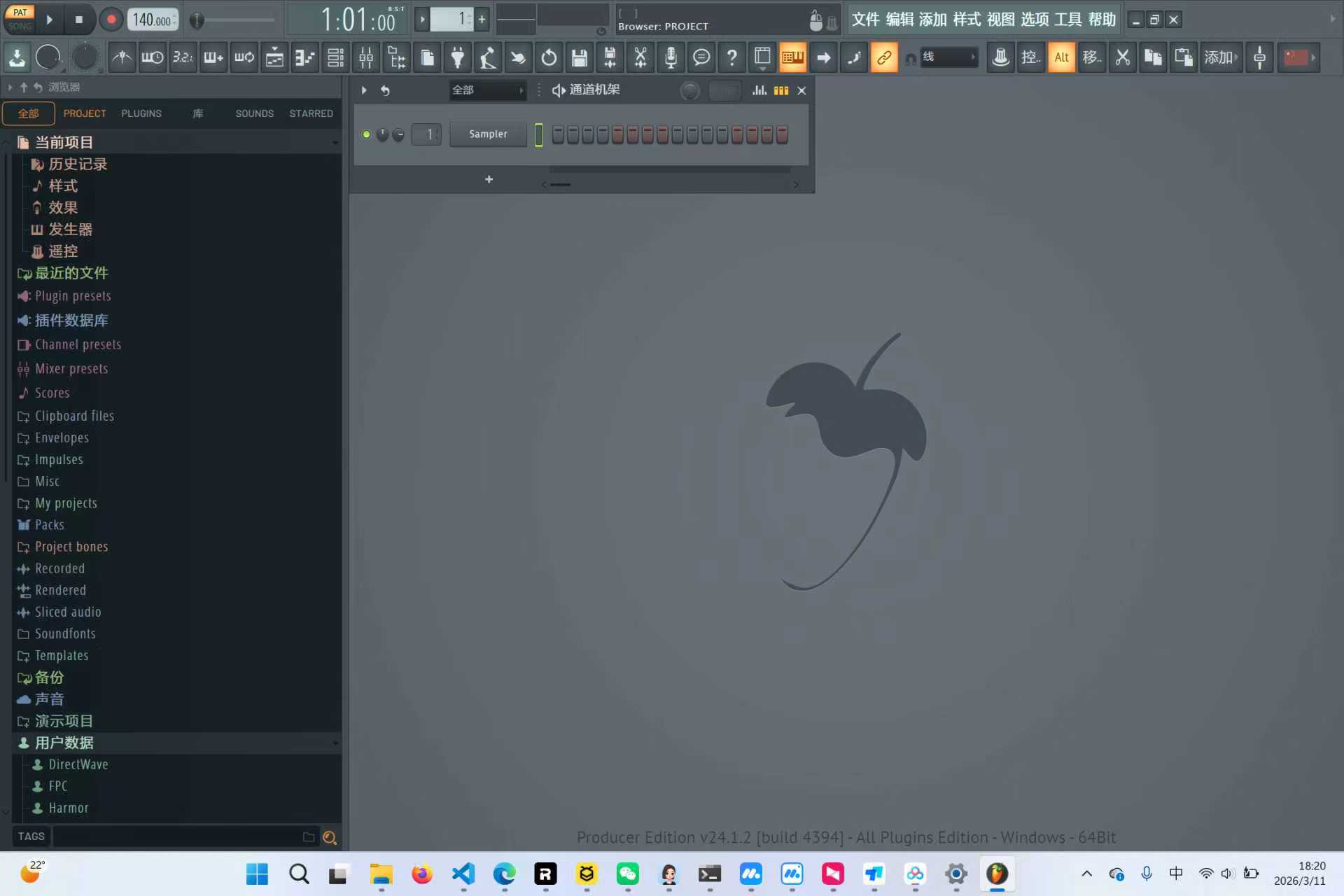1344x896 pixels.
Task: Collapse the 当前项目 browser section
Action: 335,142
